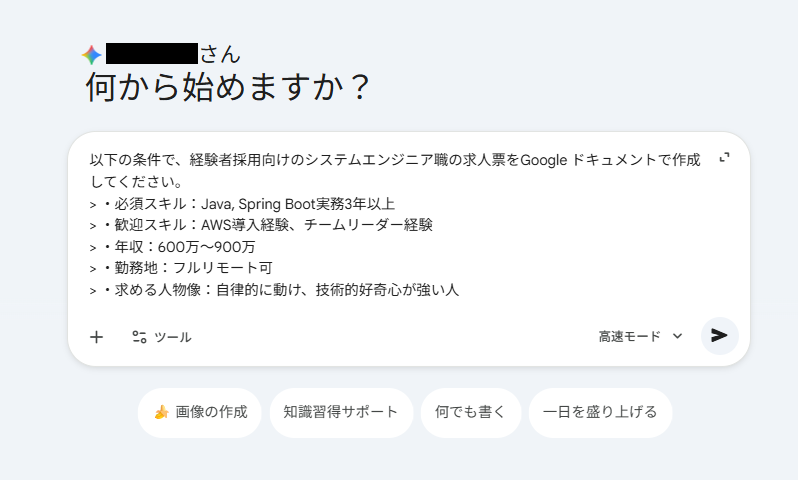Expand the prompt box to full screen

[726, 158]
